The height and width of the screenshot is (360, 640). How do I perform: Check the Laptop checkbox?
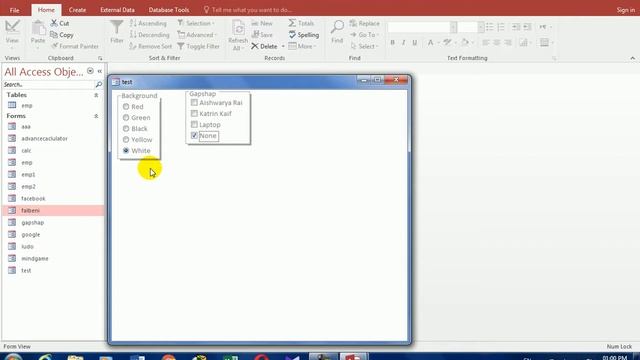[x=194, y=124]
